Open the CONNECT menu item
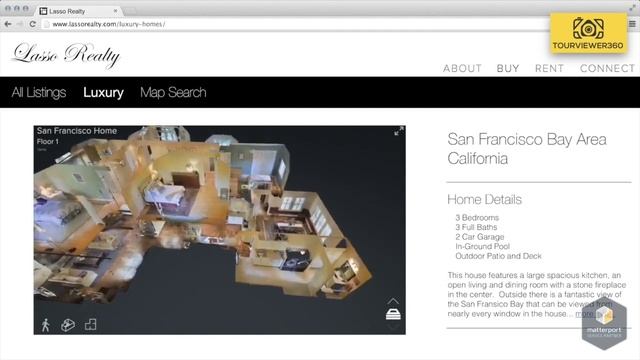Viewport: 640px width, 360px height. 607,68
